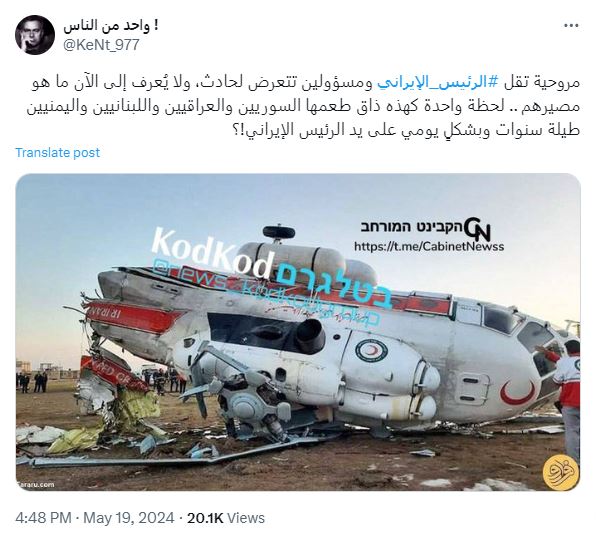Open the @KeNt_977 handle

[101, 45]
